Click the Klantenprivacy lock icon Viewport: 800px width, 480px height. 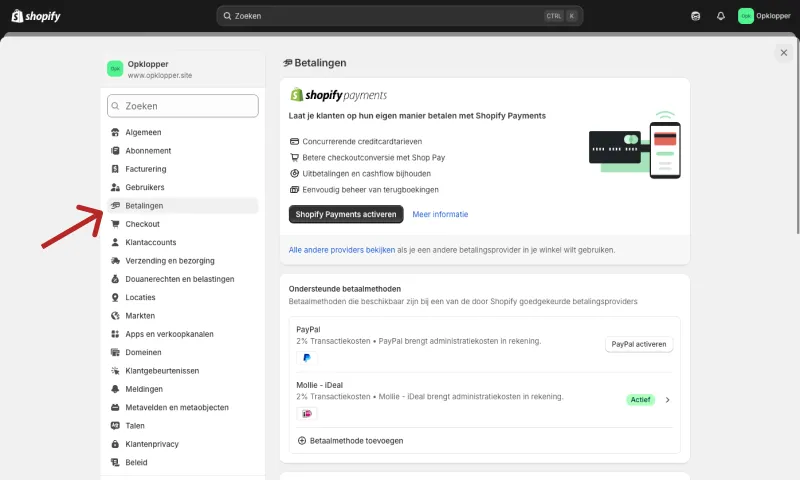point(115,444)
